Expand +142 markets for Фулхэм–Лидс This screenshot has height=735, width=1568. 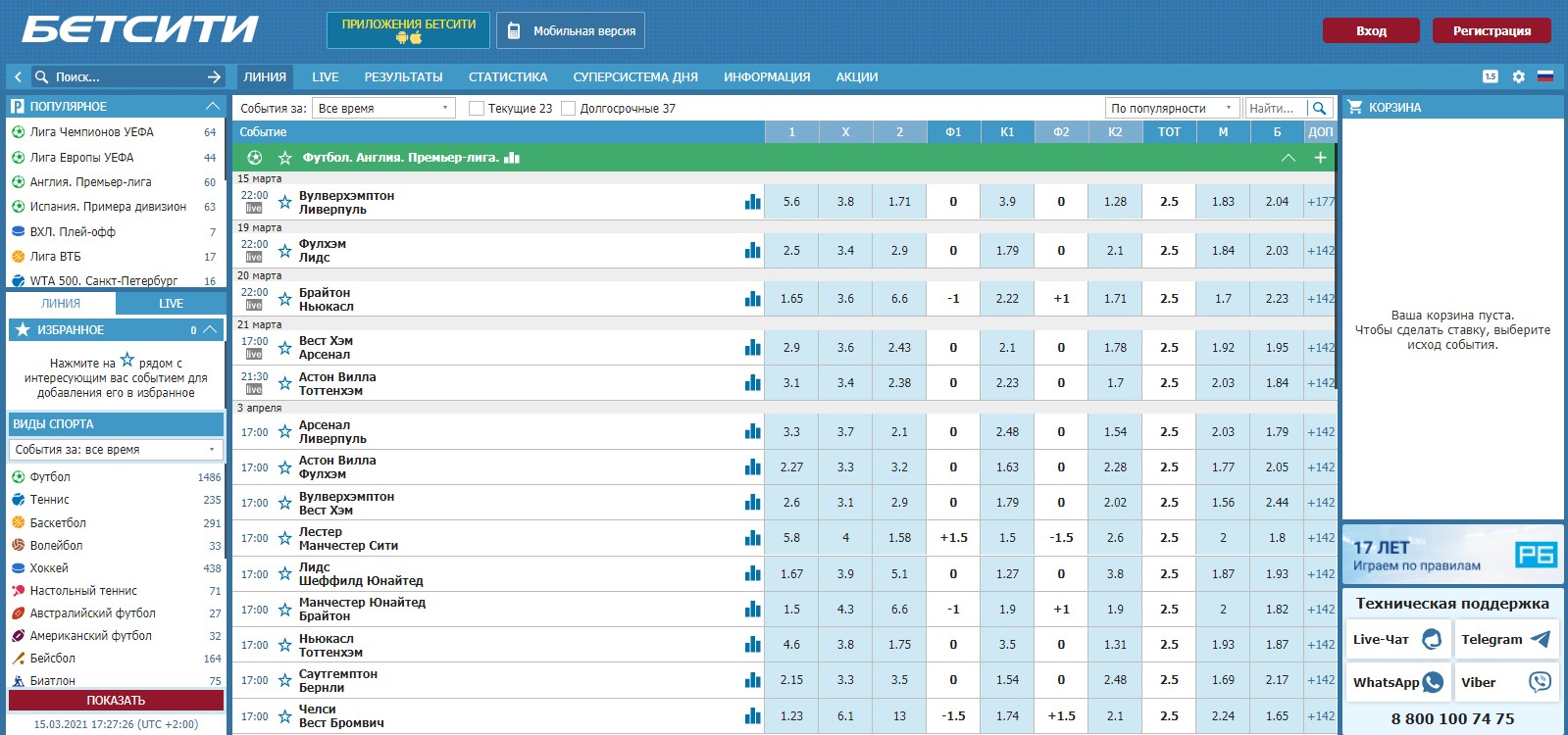click(1321, 250)
